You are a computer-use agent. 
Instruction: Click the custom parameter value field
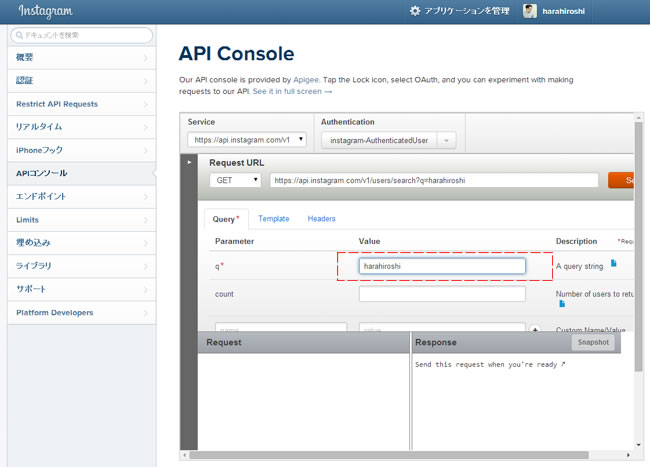(x=442, y=327)
